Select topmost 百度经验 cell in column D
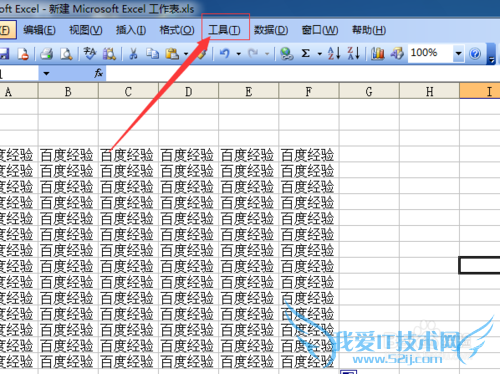 pyautogui.click(x=189, y=155)
